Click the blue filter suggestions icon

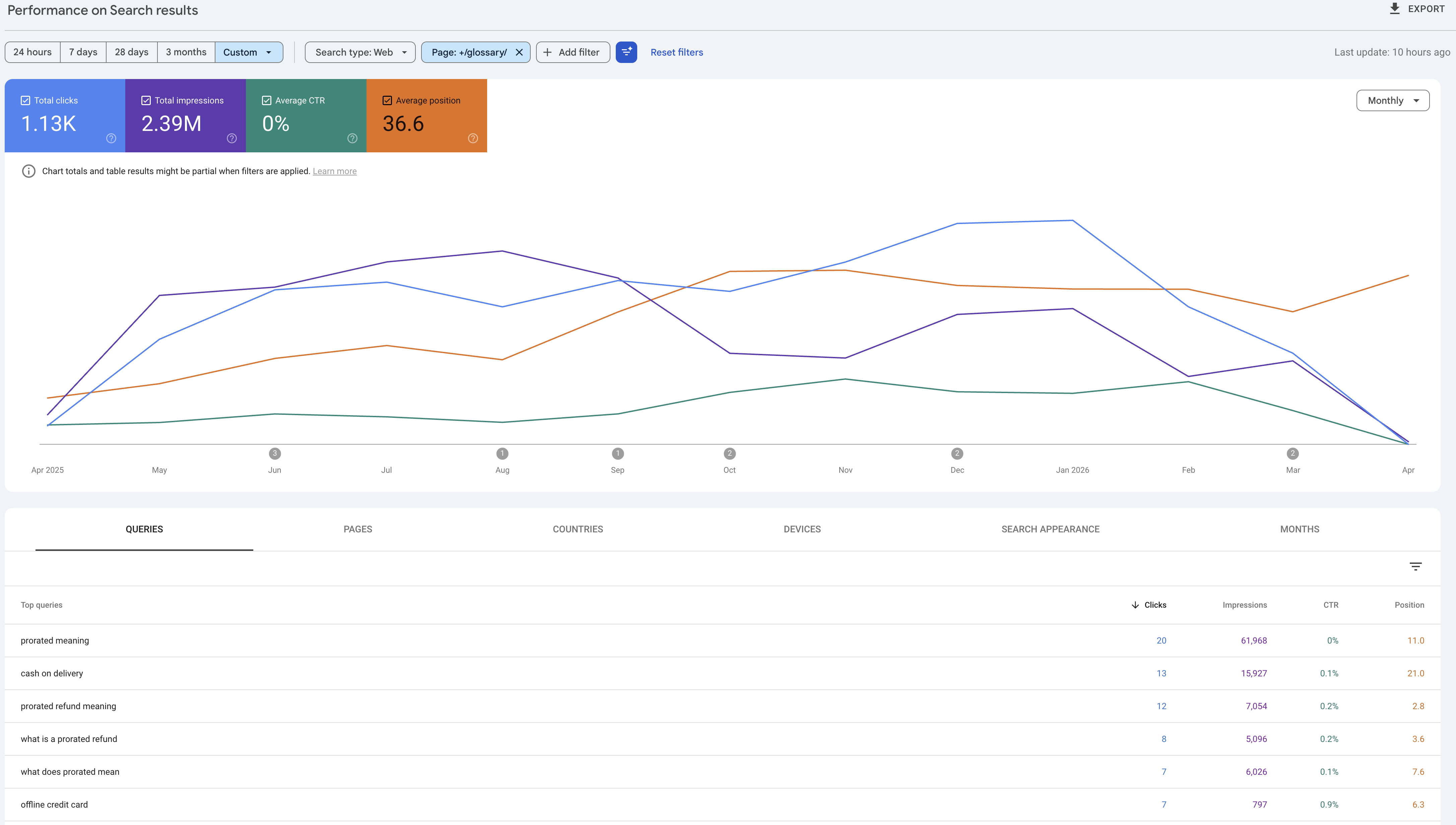[626, 52]
